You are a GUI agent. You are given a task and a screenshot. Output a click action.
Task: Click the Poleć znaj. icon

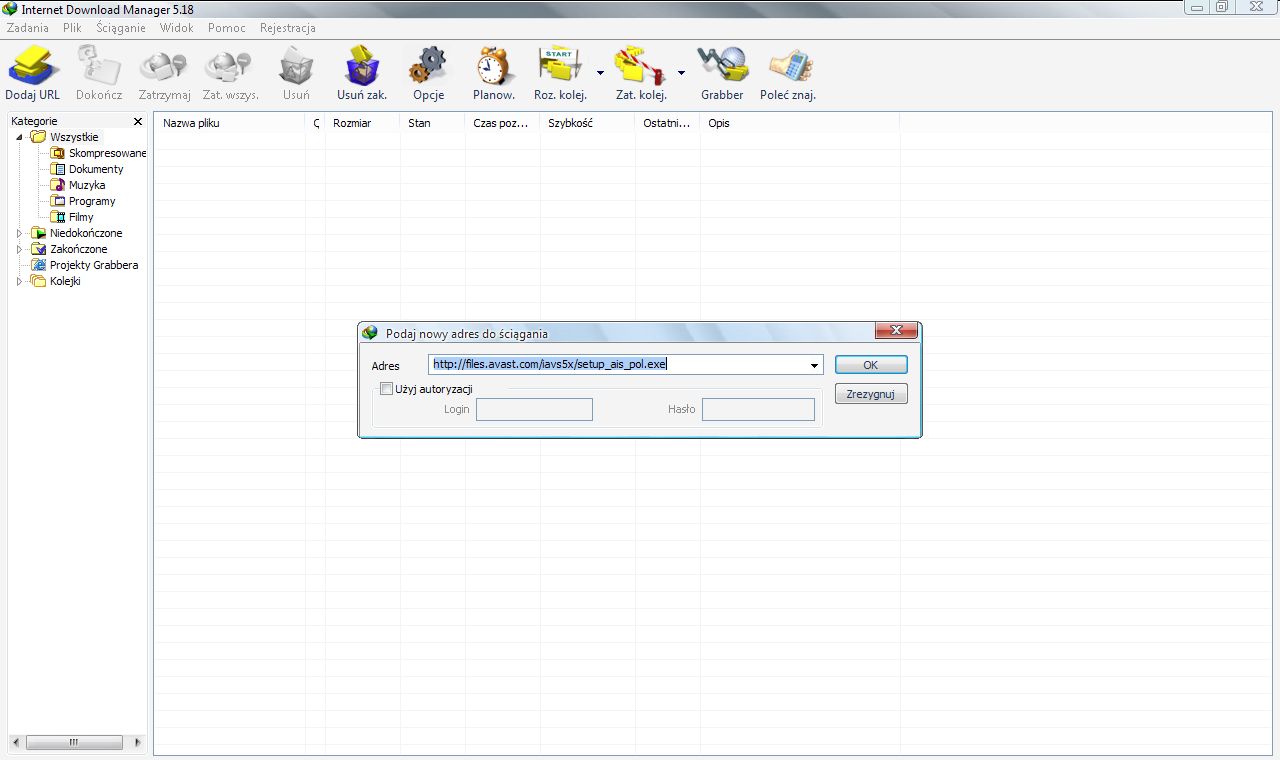click(x=790, y=66)
